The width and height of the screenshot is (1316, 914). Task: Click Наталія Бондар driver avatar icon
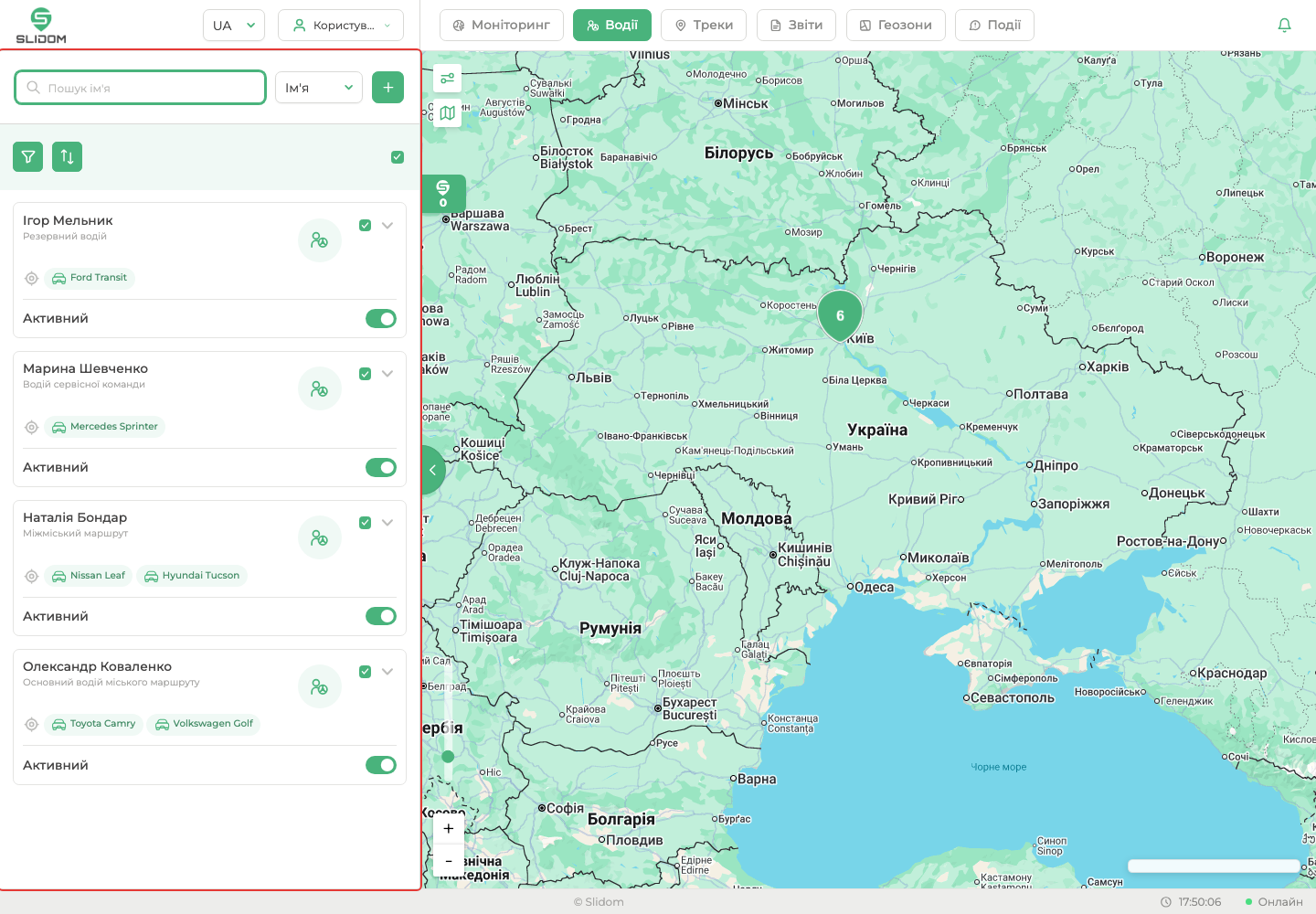(320, 537)
